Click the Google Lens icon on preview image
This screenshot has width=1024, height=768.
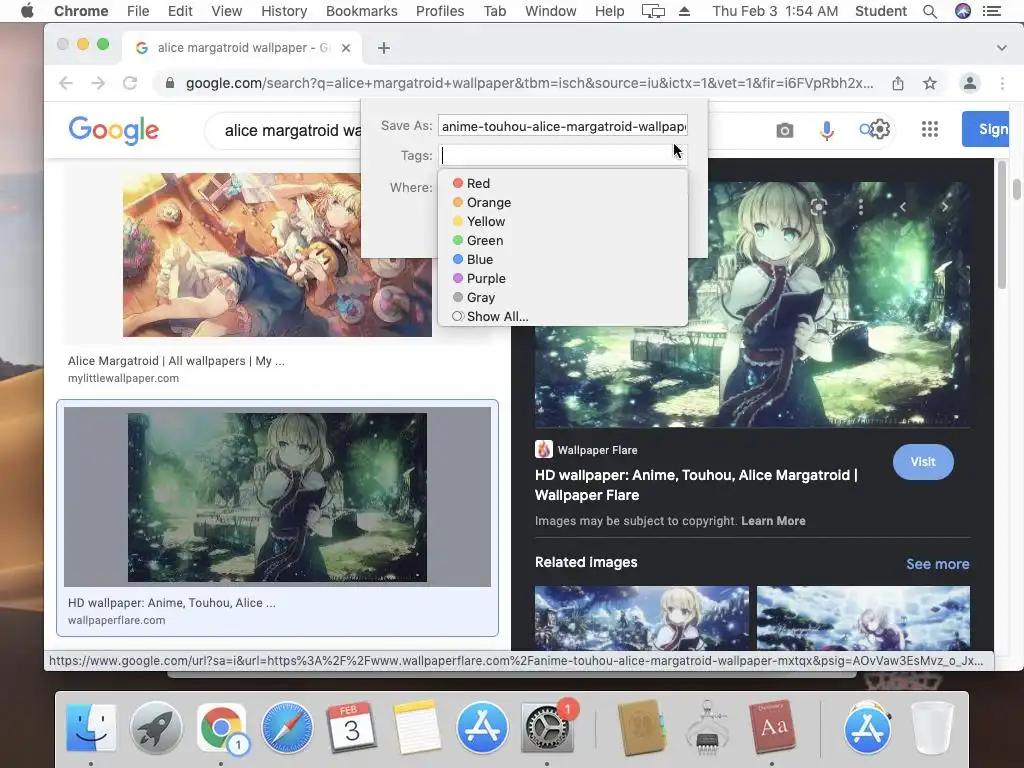818,207
